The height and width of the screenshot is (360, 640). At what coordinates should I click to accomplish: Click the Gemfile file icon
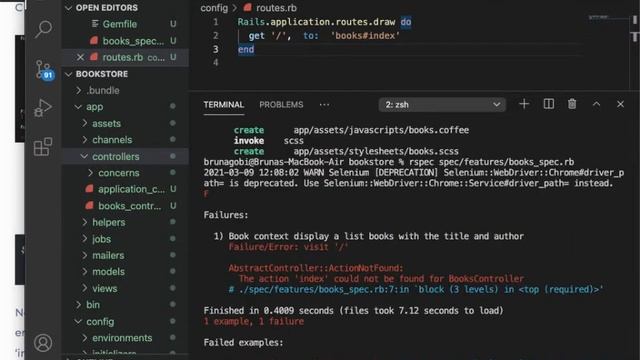pos(95,24)
